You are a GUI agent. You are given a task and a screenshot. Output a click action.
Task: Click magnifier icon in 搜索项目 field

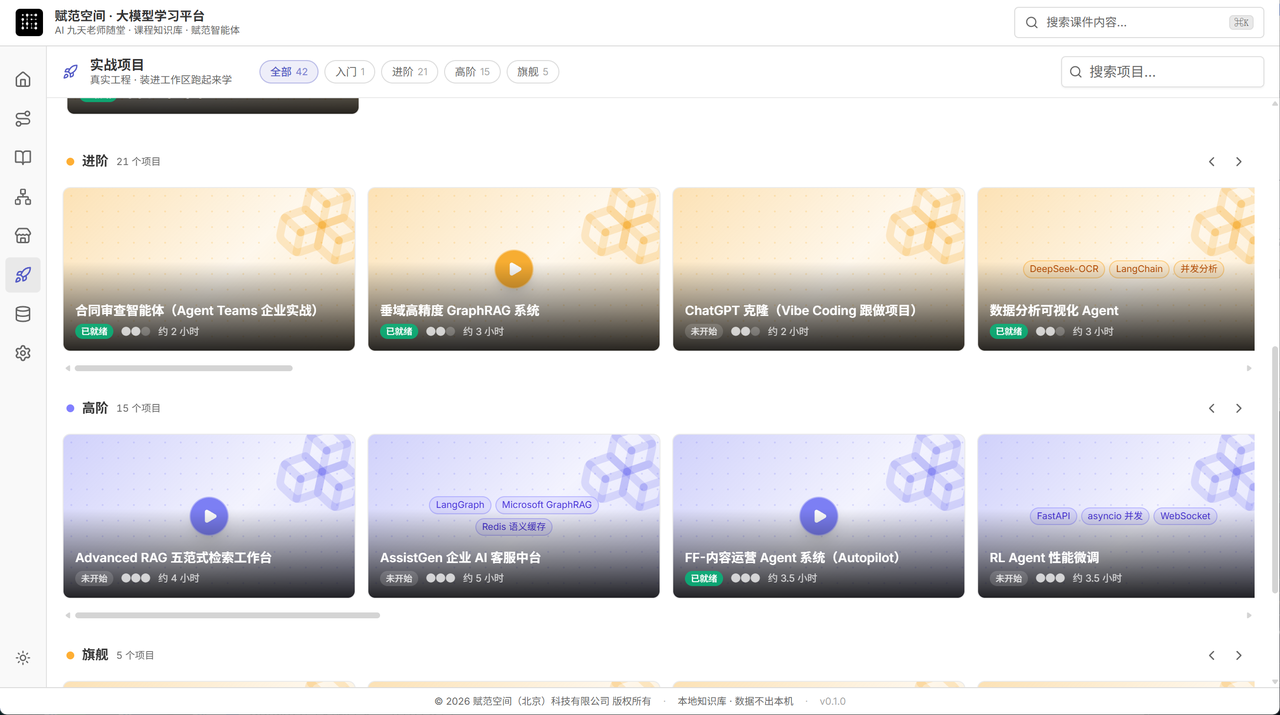pyautogui.click(x=1076, y=72)
